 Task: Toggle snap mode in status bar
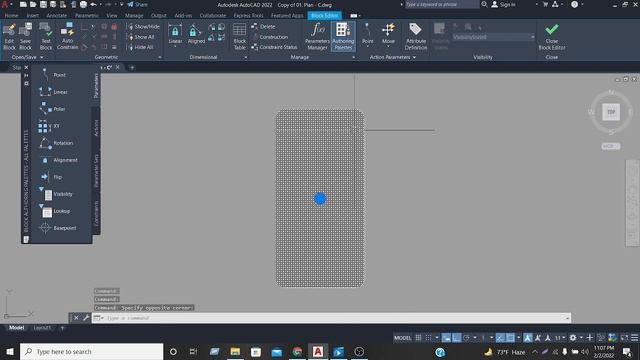(x=428, y=338)
